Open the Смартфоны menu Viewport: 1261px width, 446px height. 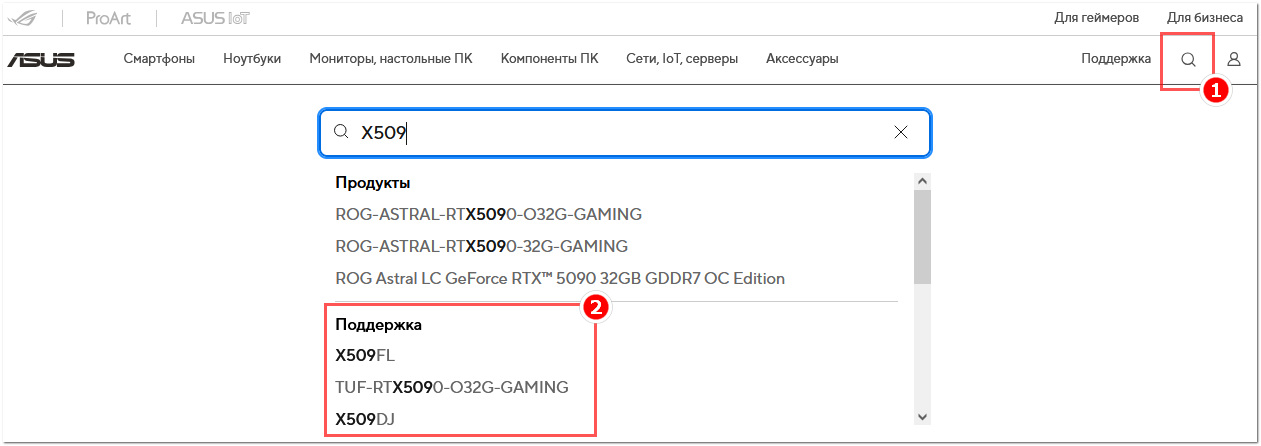[159, 59]
